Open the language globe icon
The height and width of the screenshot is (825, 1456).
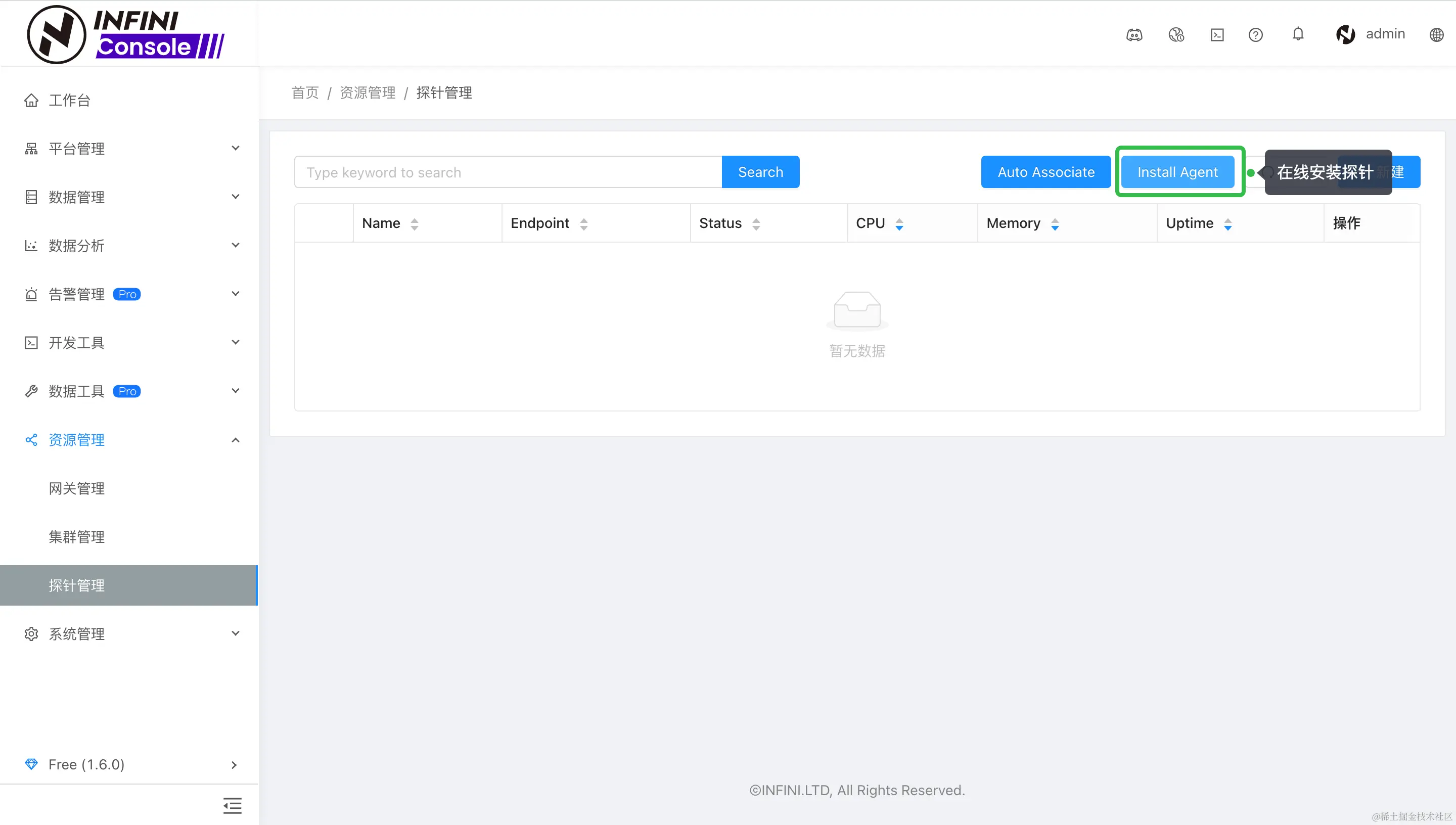click(x=1436, y=34)
